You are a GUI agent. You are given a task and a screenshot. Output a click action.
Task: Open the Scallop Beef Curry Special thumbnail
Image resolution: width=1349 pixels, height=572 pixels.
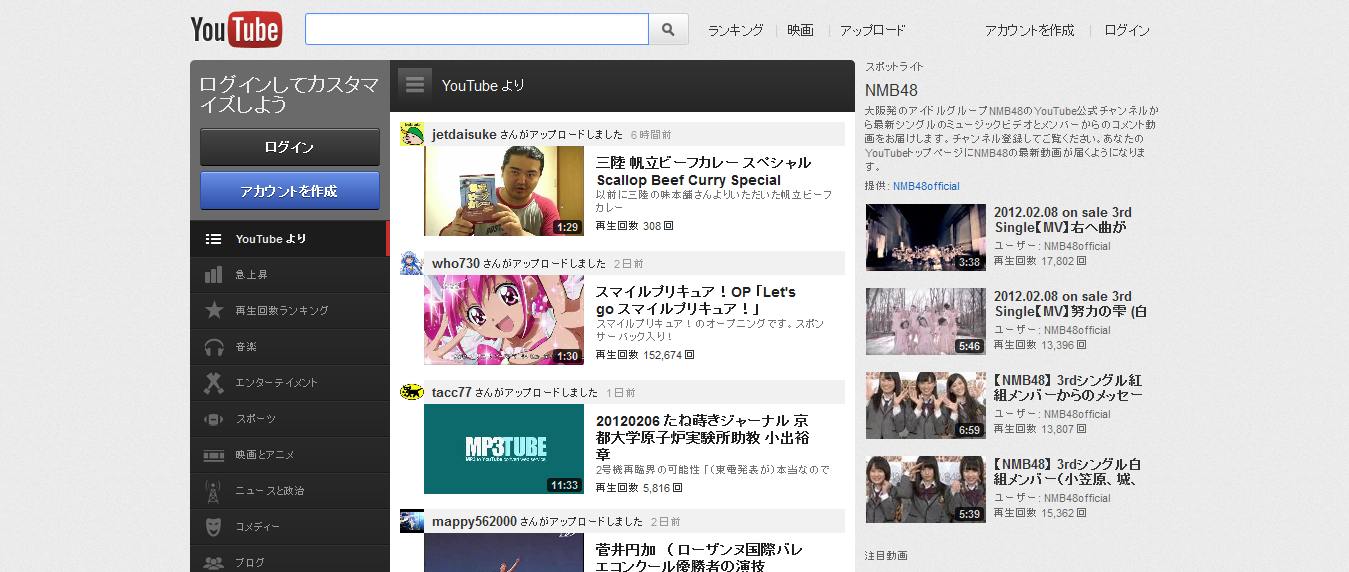504,191
